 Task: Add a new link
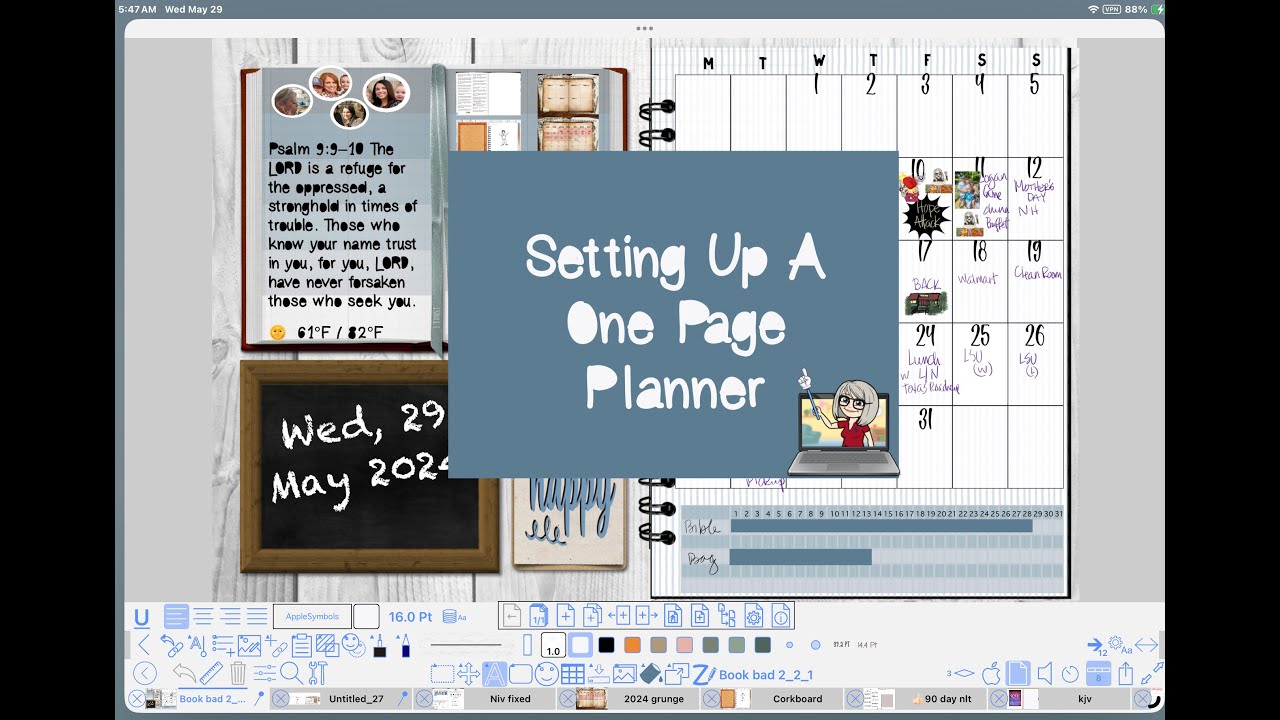[275, 646]
